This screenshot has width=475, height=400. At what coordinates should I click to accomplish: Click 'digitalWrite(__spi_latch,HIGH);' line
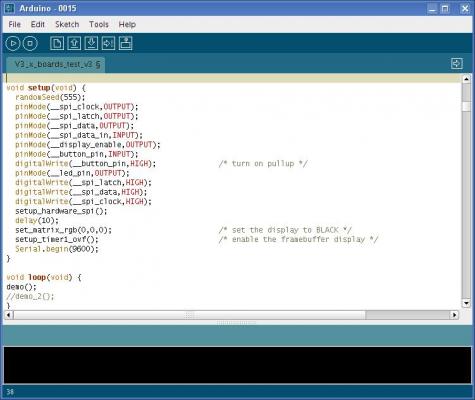point(83,183)
